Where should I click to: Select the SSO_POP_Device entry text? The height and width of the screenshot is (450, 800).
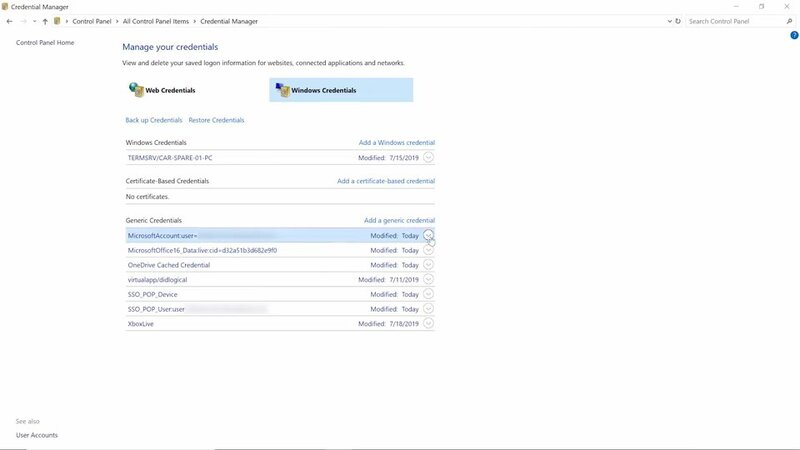[x=153, y=295]
